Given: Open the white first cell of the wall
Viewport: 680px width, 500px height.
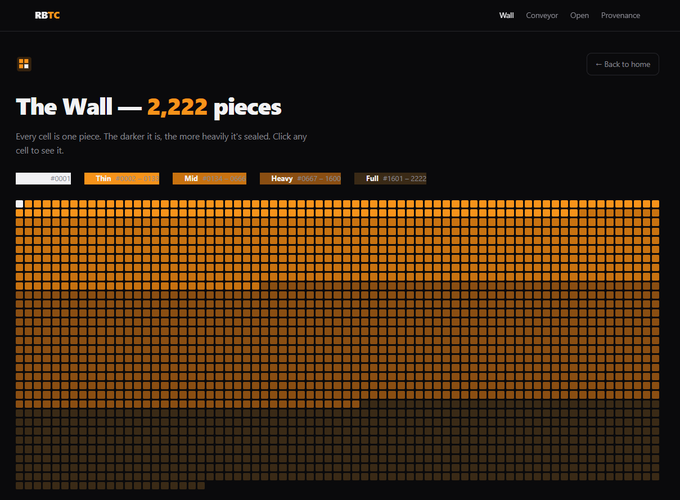Looking at the screenshot, I should [20, 204].
